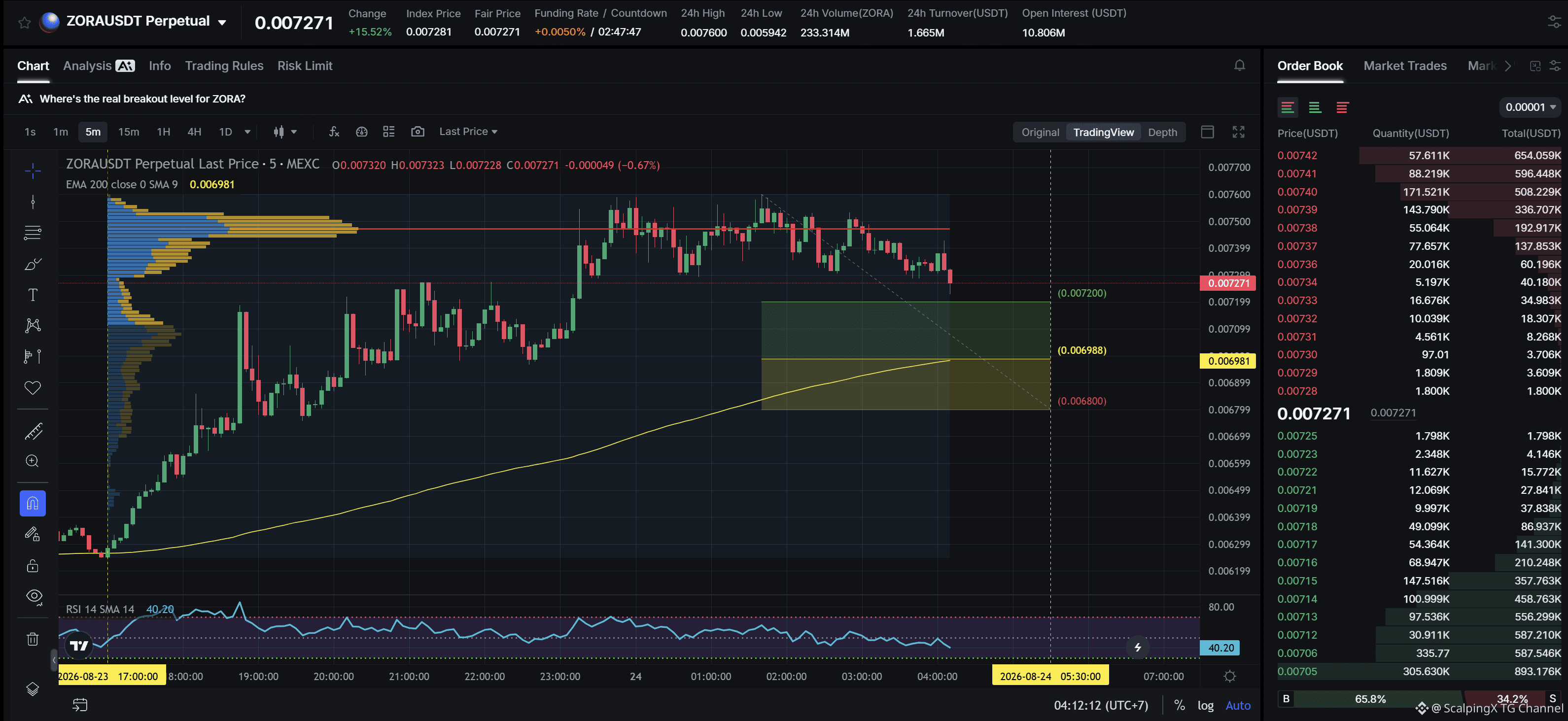Open "Where's the real breakout level for ZORA?" prompt
Screen dimensions: 1568x721
(x=142, y=99)
